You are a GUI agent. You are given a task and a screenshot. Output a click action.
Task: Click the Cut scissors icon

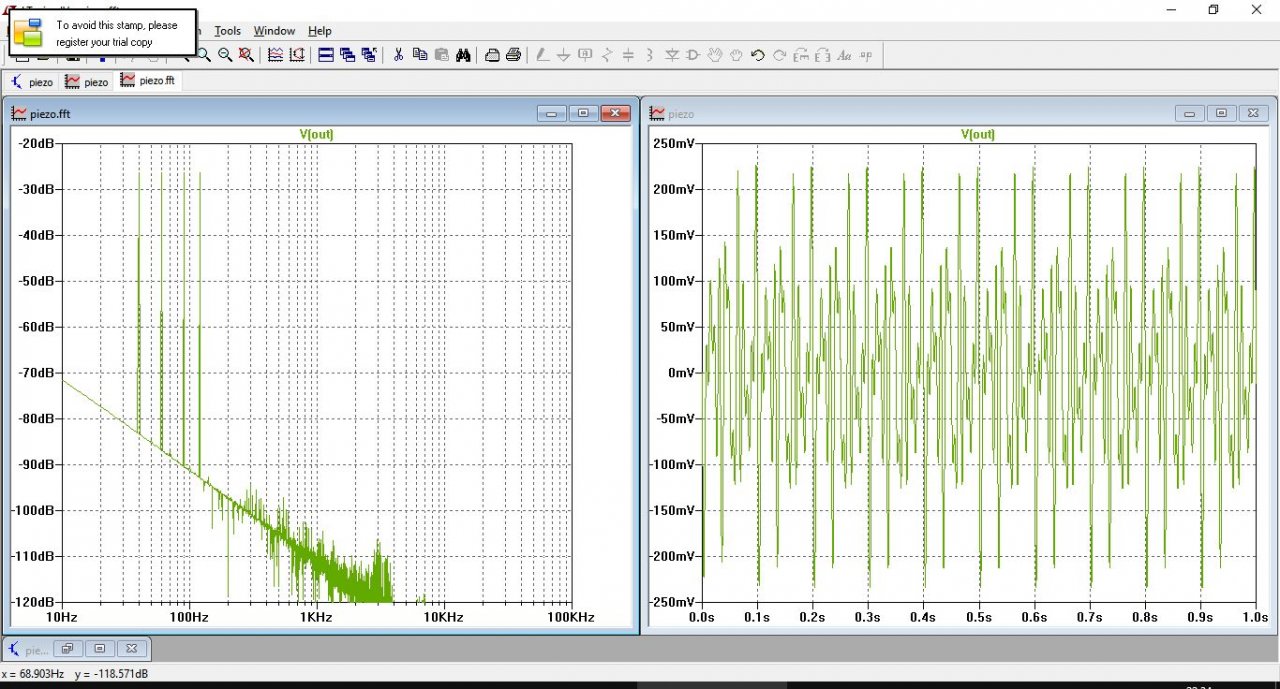[398, 55]
